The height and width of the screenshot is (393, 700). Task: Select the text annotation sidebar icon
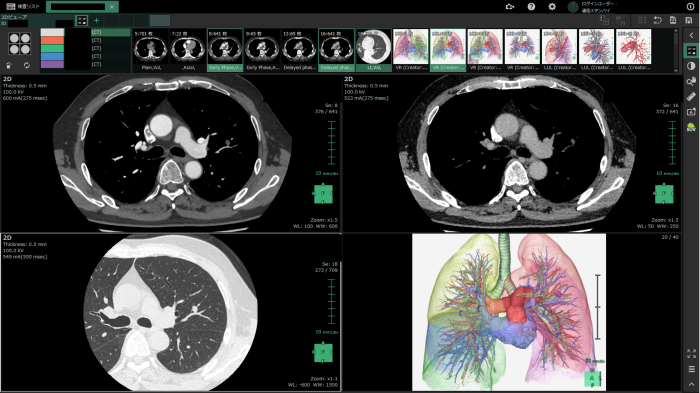[692, 112]
